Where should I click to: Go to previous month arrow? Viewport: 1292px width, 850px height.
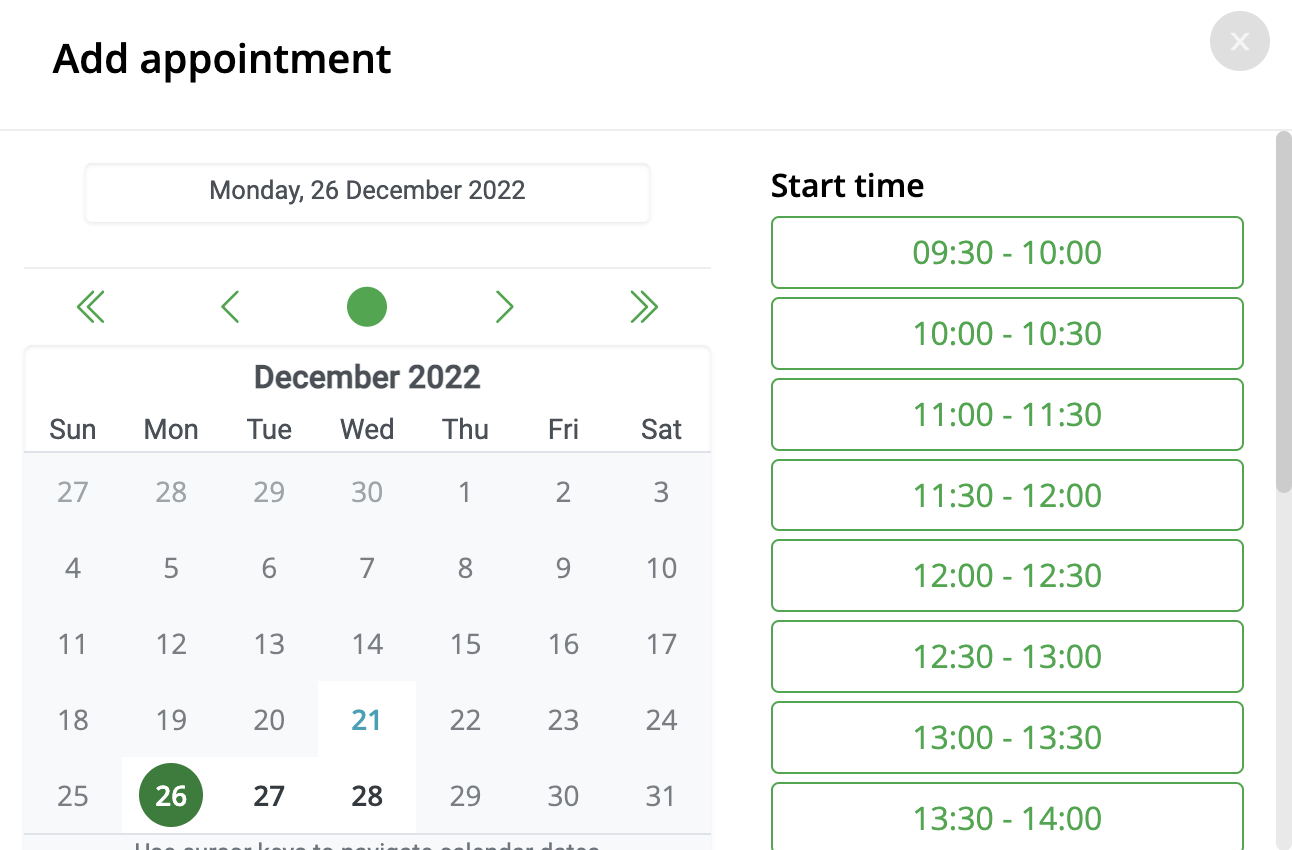[x=230, y=307]
